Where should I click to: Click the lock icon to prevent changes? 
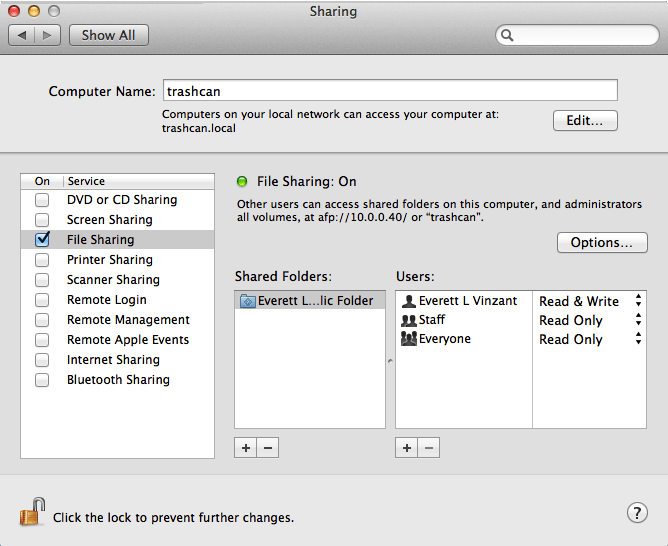pyautogui.click(x=32, y=513)
